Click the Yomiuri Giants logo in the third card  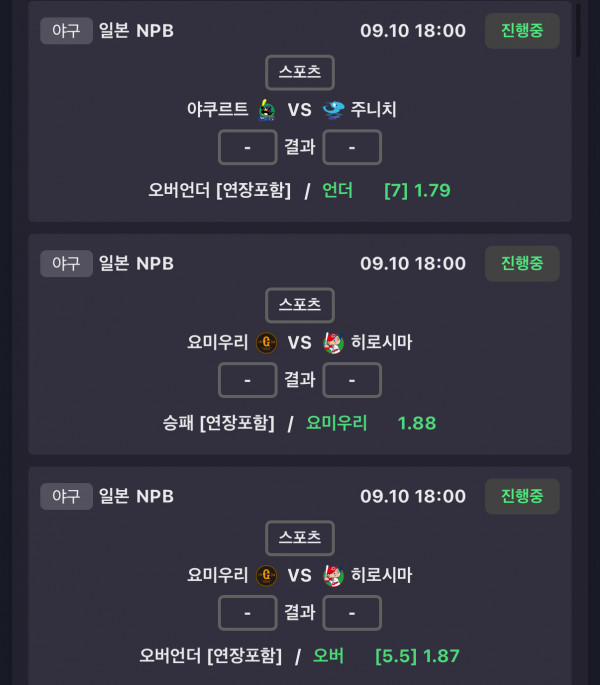pos(266,575)
